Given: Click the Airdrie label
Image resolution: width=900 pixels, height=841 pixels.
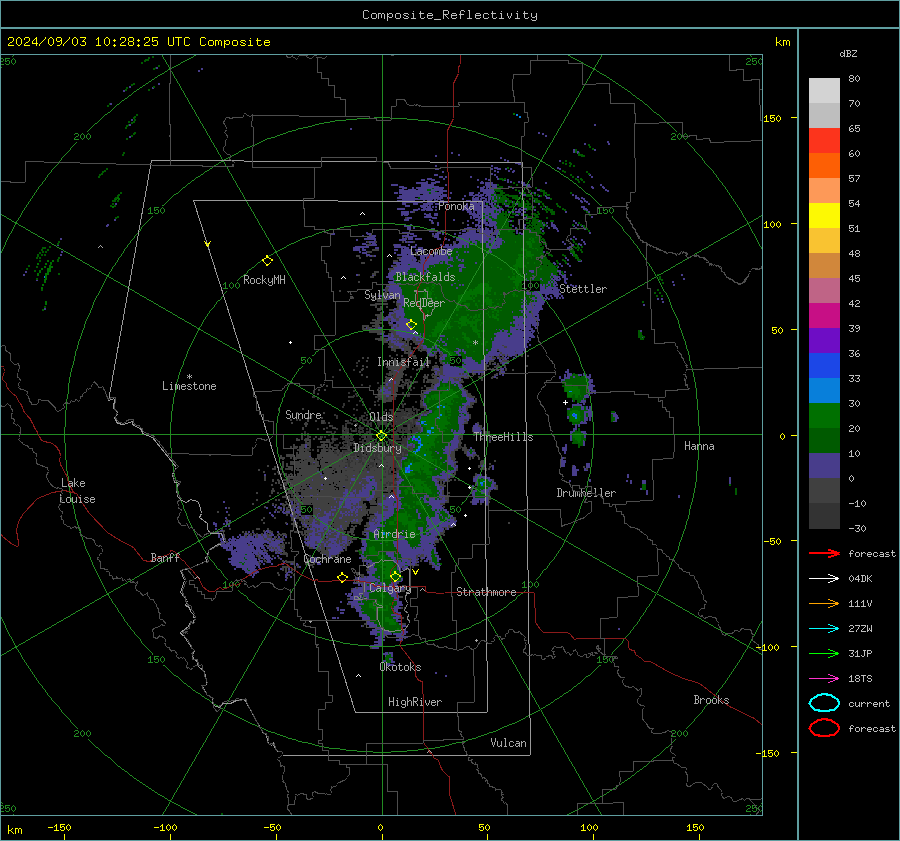Looking at the screenshot, I should pyautogui.click(x=394, y=534).
